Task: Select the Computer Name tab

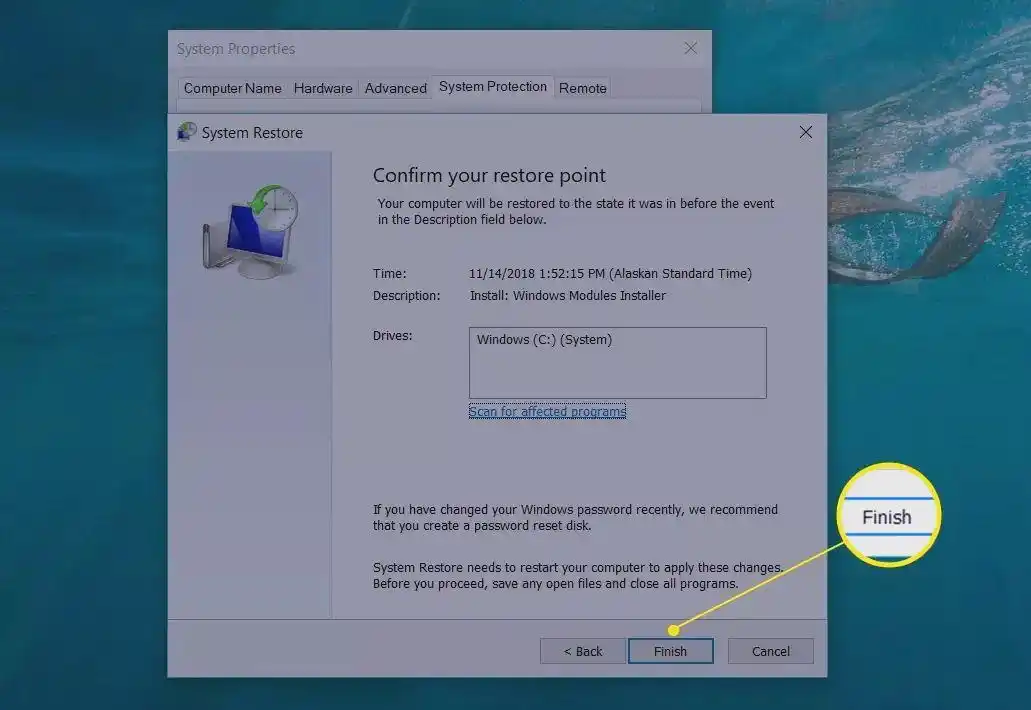Action: (232, 88)
